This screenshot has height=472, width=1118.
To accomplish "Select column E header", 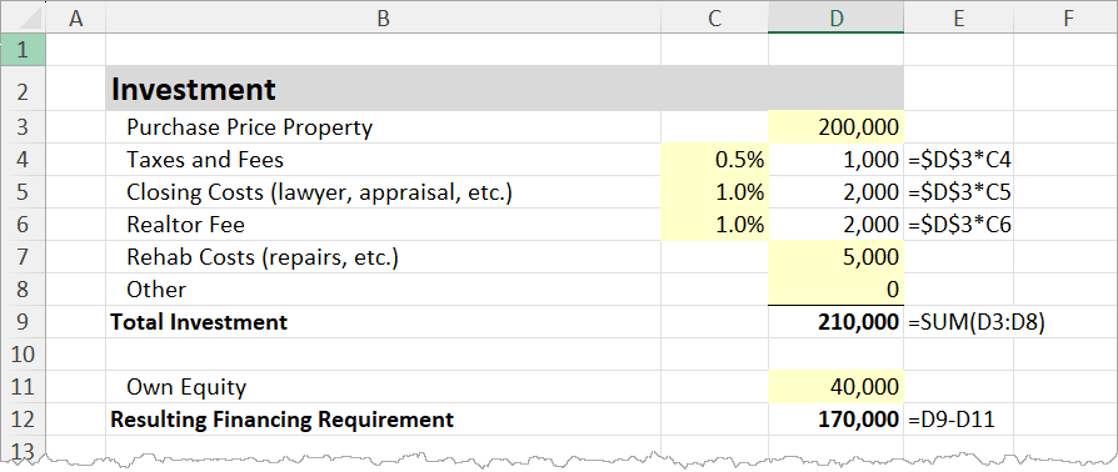I will pos(957,18).
